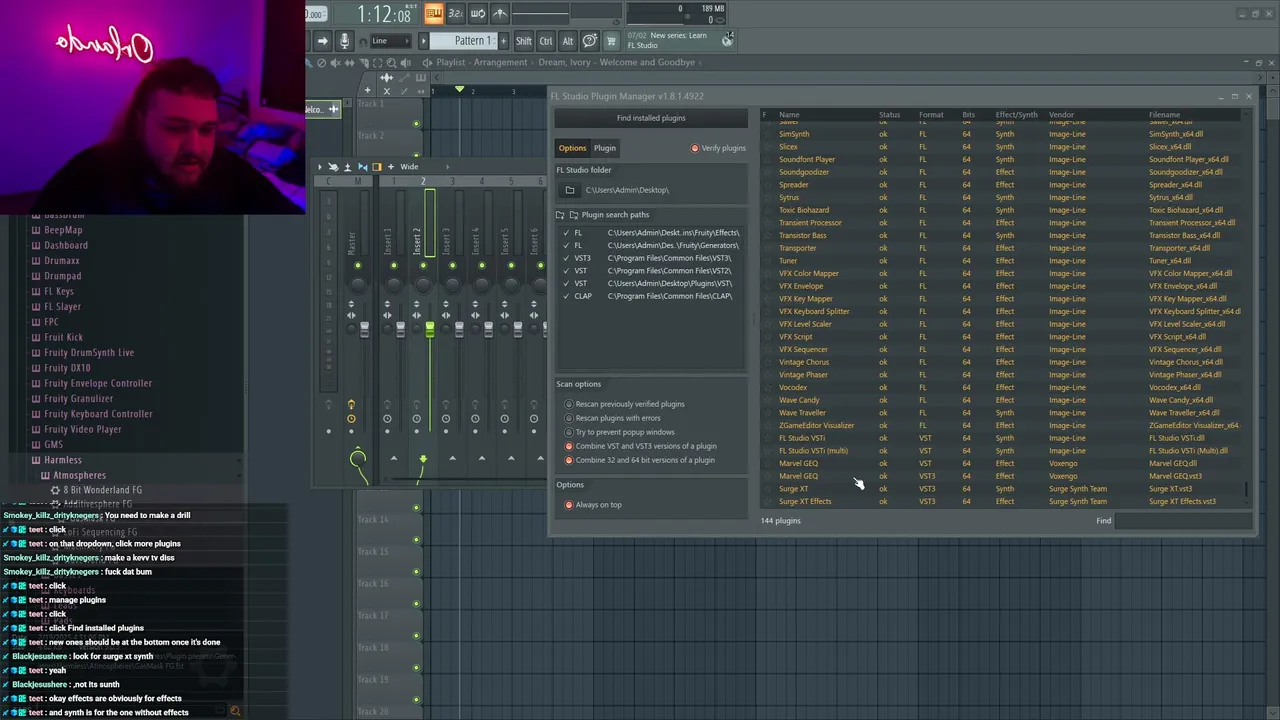The width and height of the screenshot is (1280, 720).
Task: Sort plugin list by Effect/Synth column header
Action: pyautogui.click(x=1016, y=115)
